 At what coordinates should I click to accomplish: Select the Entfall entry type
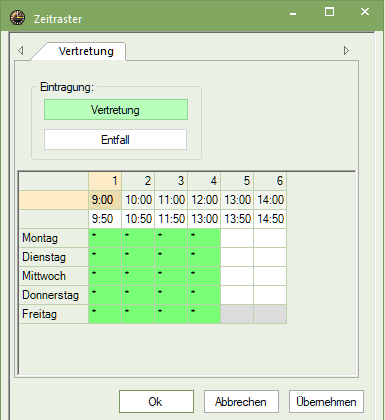tap(115, 140)
